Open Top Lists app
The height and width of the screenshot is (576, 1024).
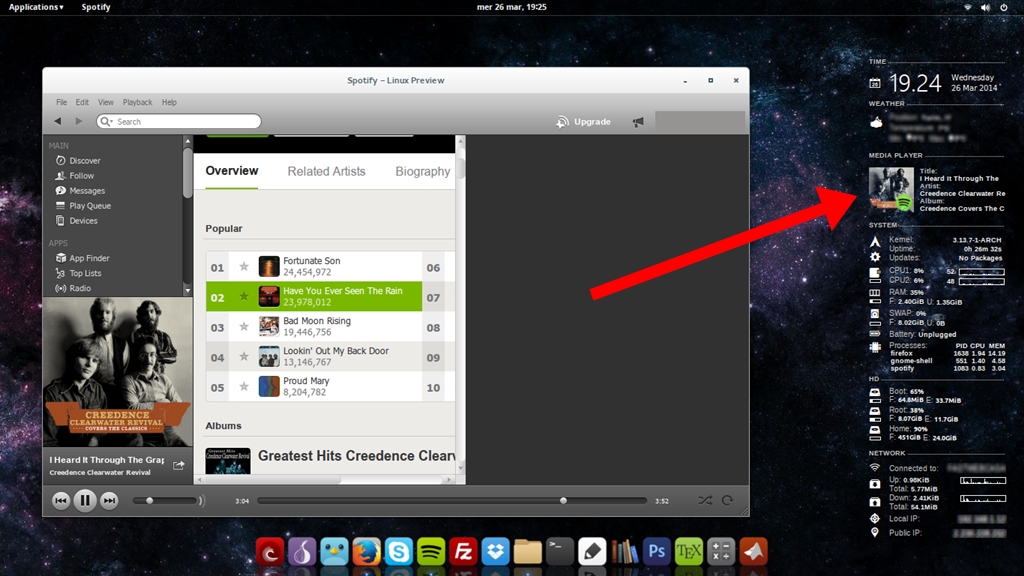(85, 273)
